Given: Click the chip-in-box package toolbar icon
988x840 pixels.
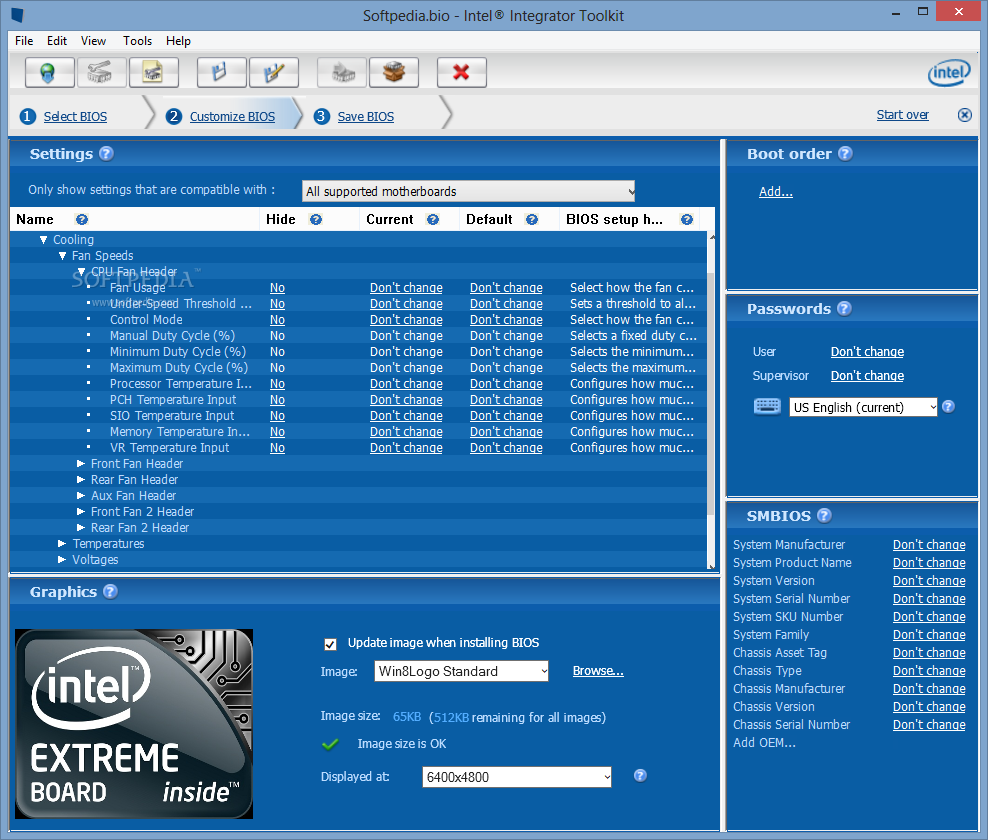Looking at the screenshot, I should [394, 72].
